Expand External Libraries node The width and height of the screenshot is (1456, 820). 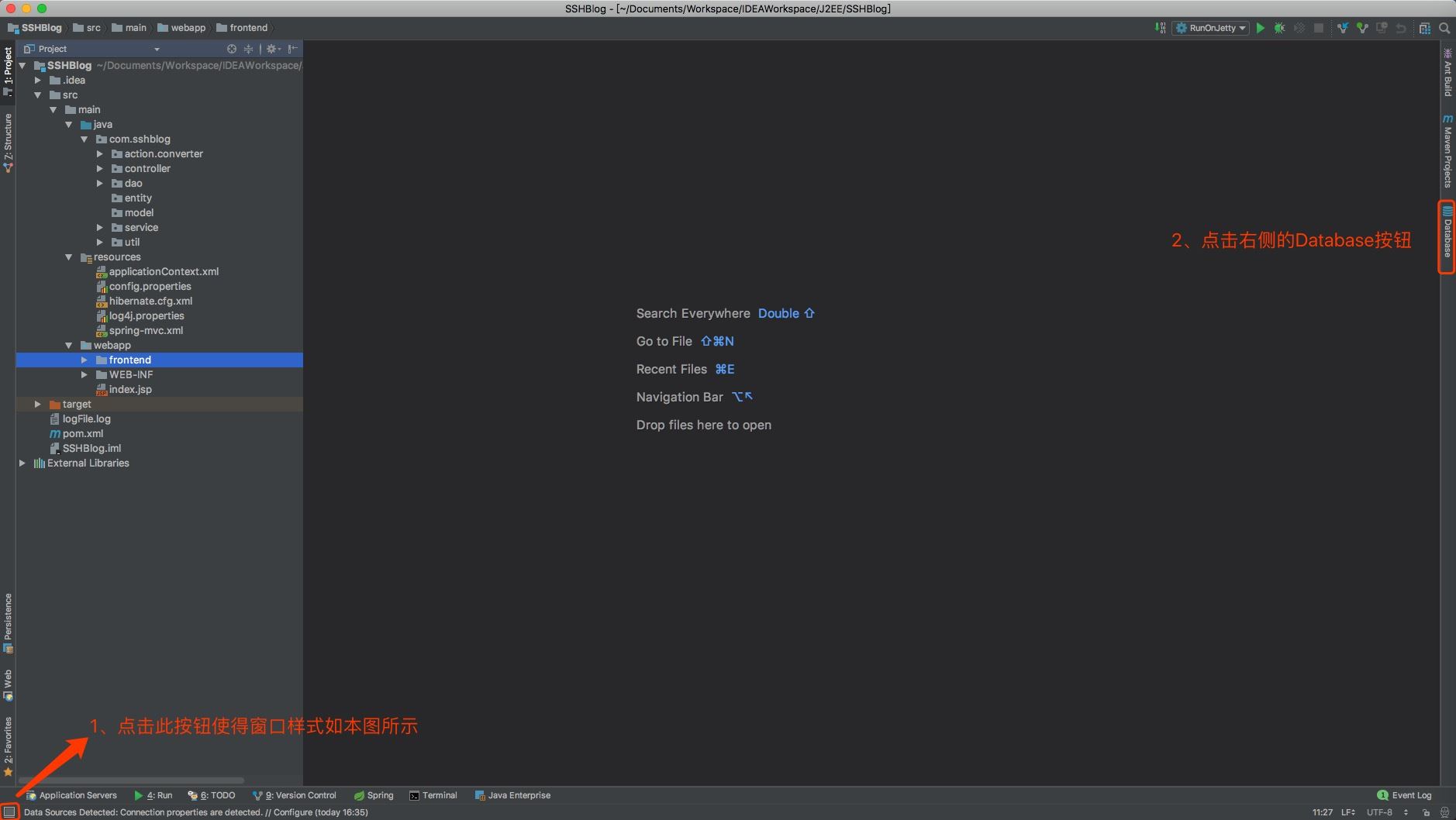(x=22, y=463)
